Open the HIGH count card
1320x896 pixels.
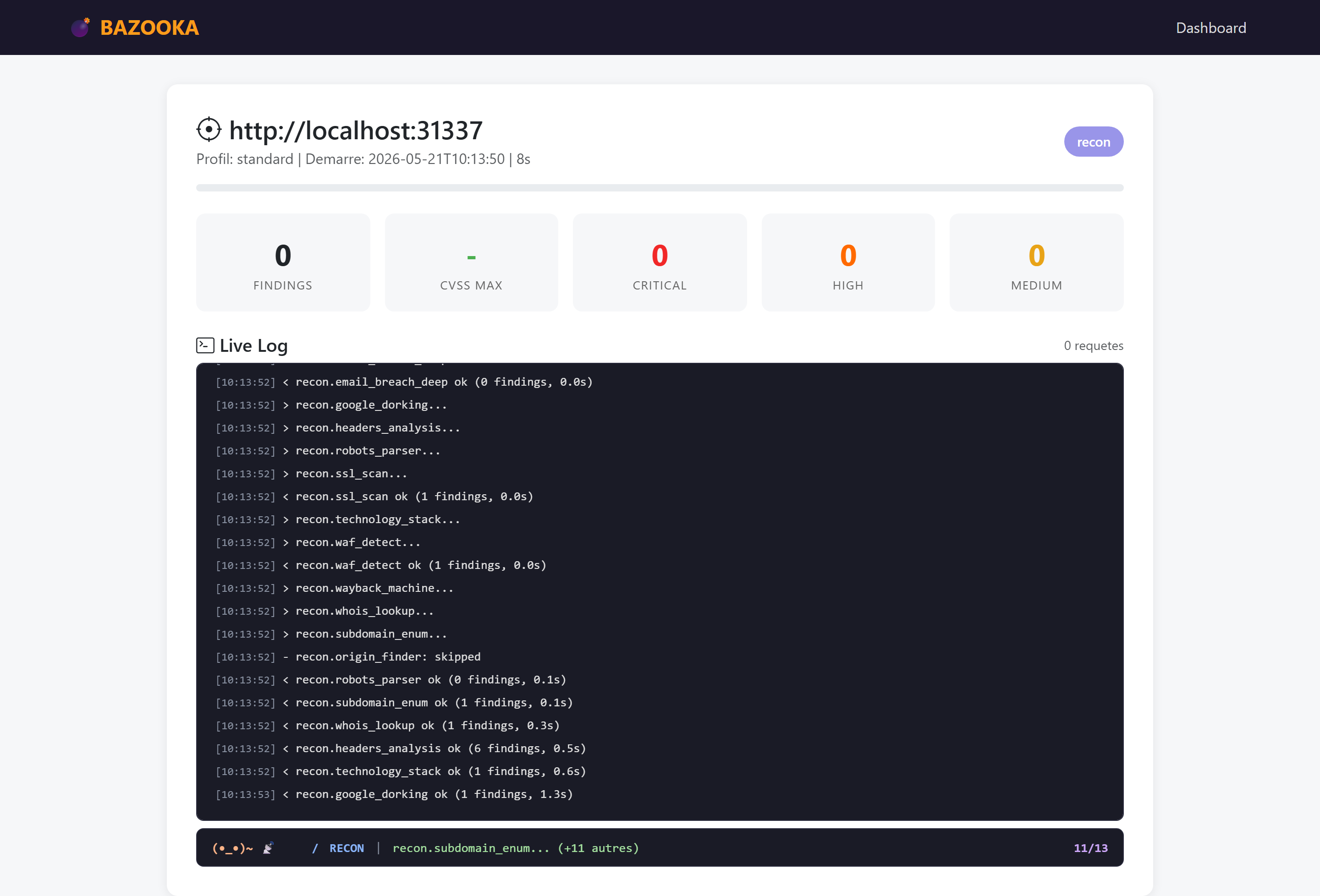pos(848,262)
